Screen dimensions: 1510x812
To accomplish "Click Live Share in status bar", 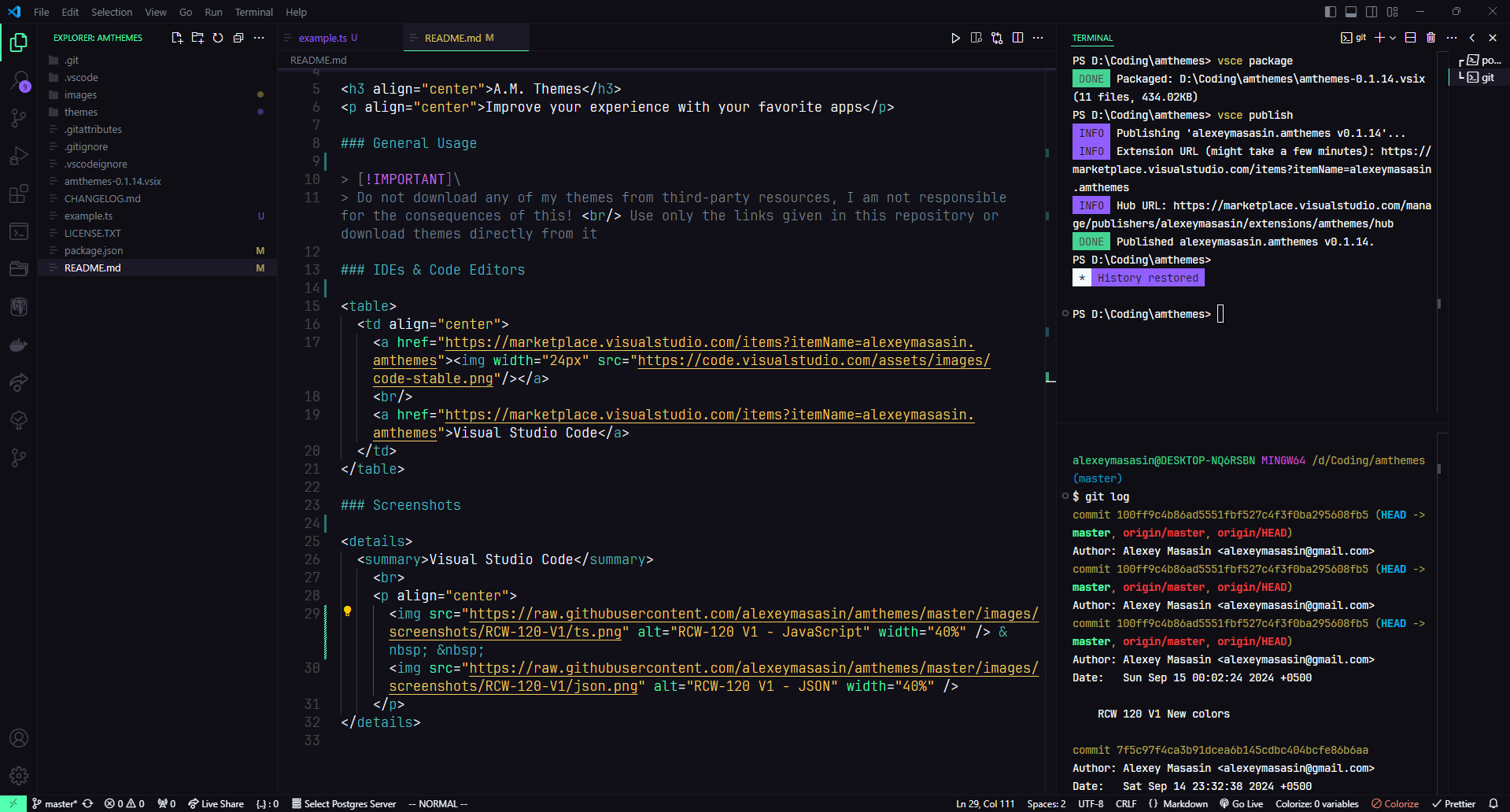I will click(x=216, y=804).
